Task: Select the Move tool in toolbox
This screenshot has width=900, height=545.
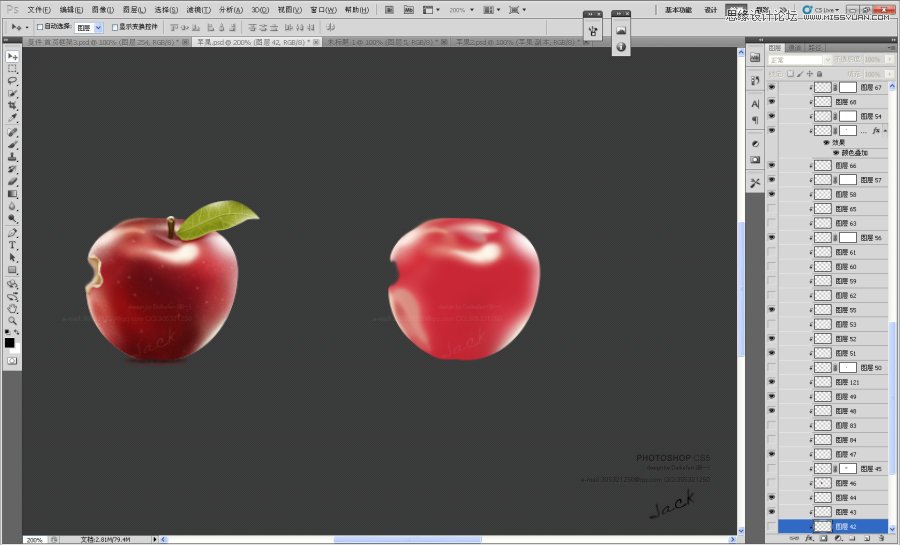Action: [x=12, y=56]
